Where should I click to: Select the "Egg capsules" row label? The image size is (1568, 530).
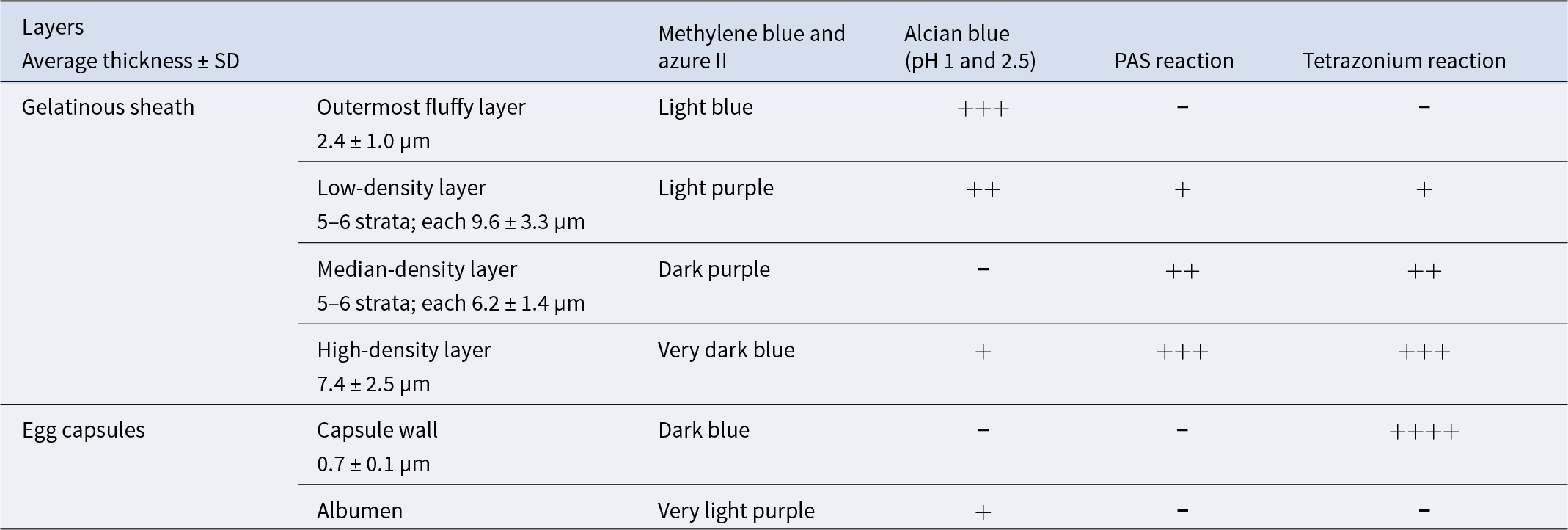pyautogui.click(x=84, y=430)
